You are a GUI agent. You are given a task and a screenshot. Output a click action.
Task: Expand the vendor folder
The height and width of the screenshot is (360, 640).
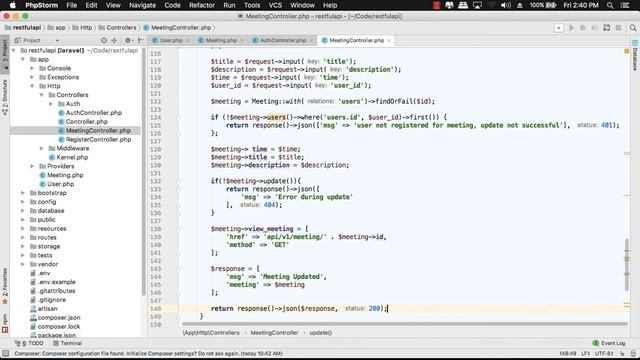(x=23, y=264)
